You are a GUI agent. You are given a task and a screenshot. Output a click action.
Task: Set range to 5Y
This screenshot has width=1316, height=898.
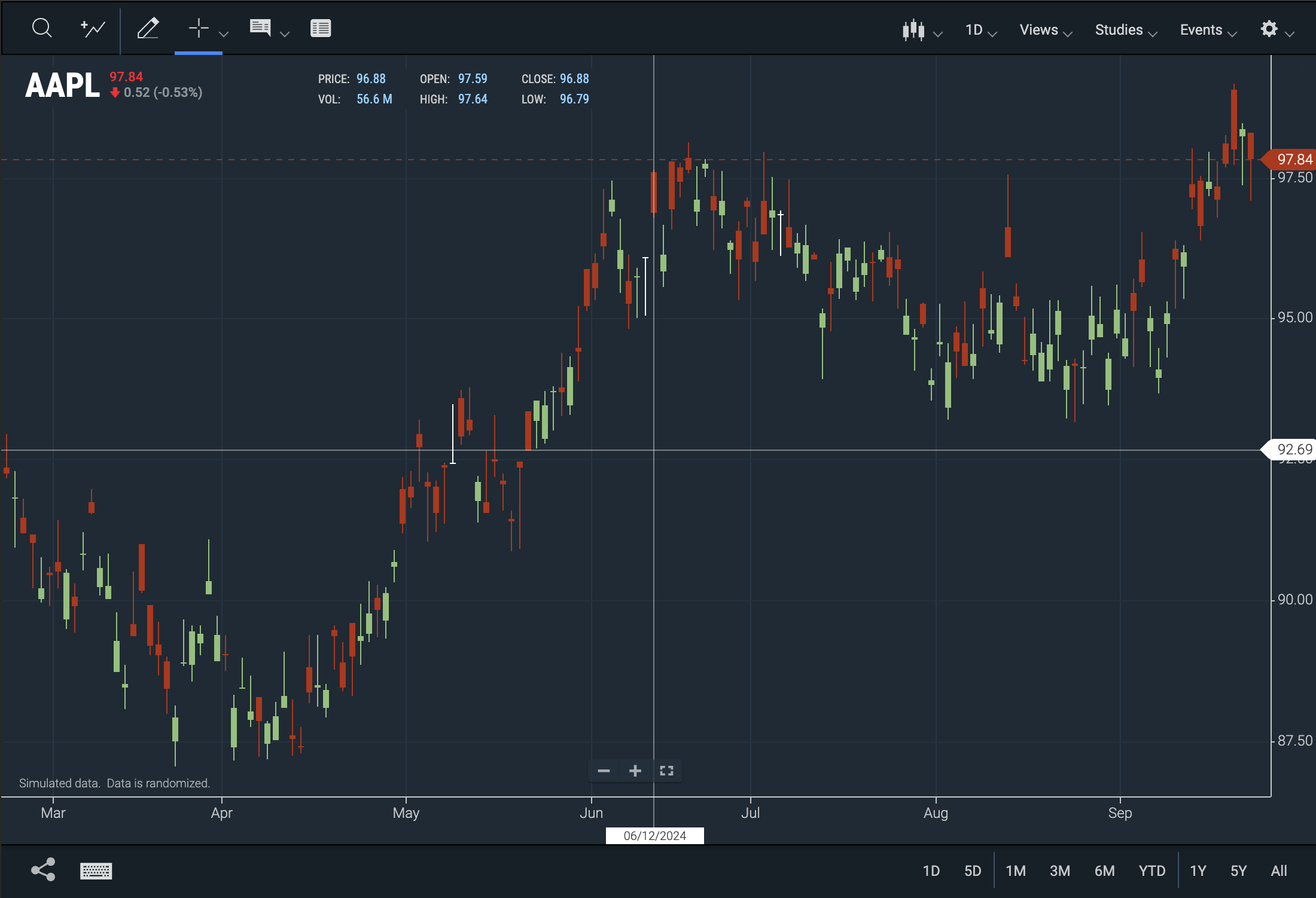[x=1239, y=870]
